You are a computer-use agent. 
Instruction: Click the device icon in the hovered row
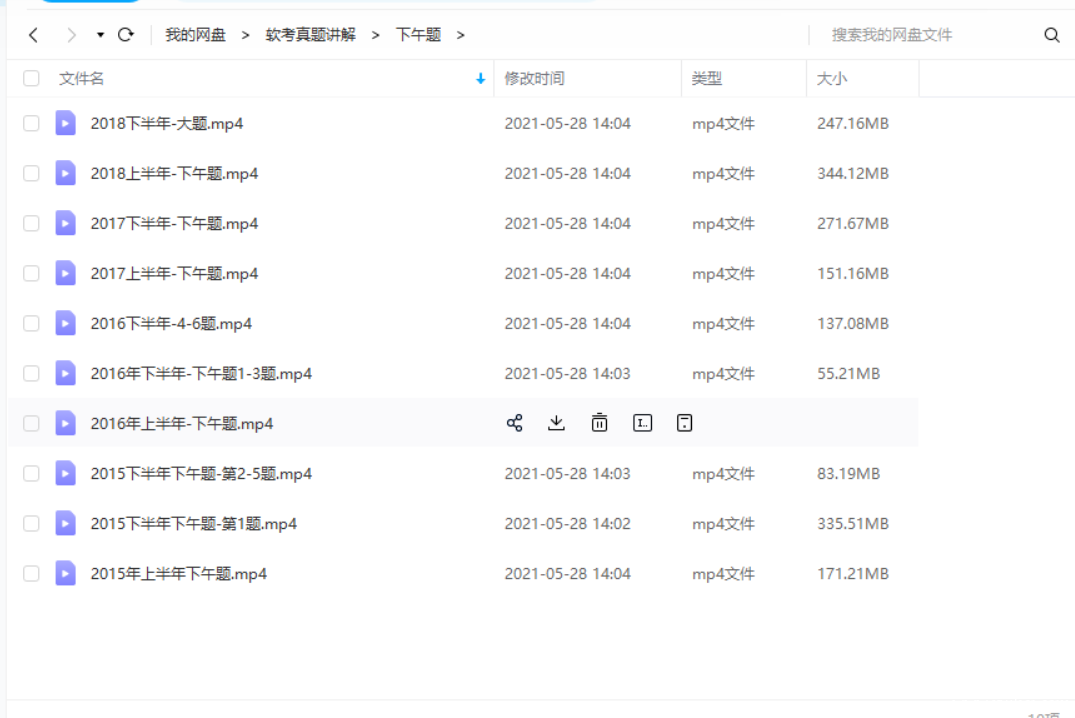click(684, 423)
